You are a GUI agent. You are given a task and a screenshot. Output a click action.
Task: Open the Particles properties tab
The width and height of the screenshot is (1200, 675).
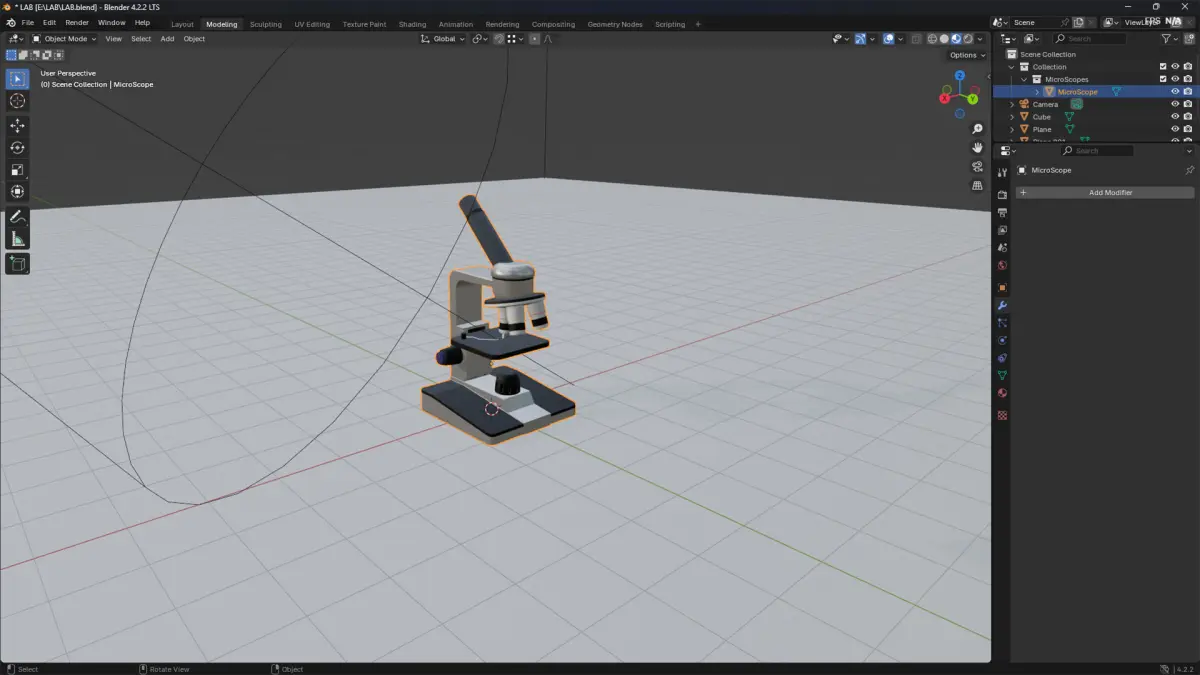pyautogui.click(x=1002, y=323)
